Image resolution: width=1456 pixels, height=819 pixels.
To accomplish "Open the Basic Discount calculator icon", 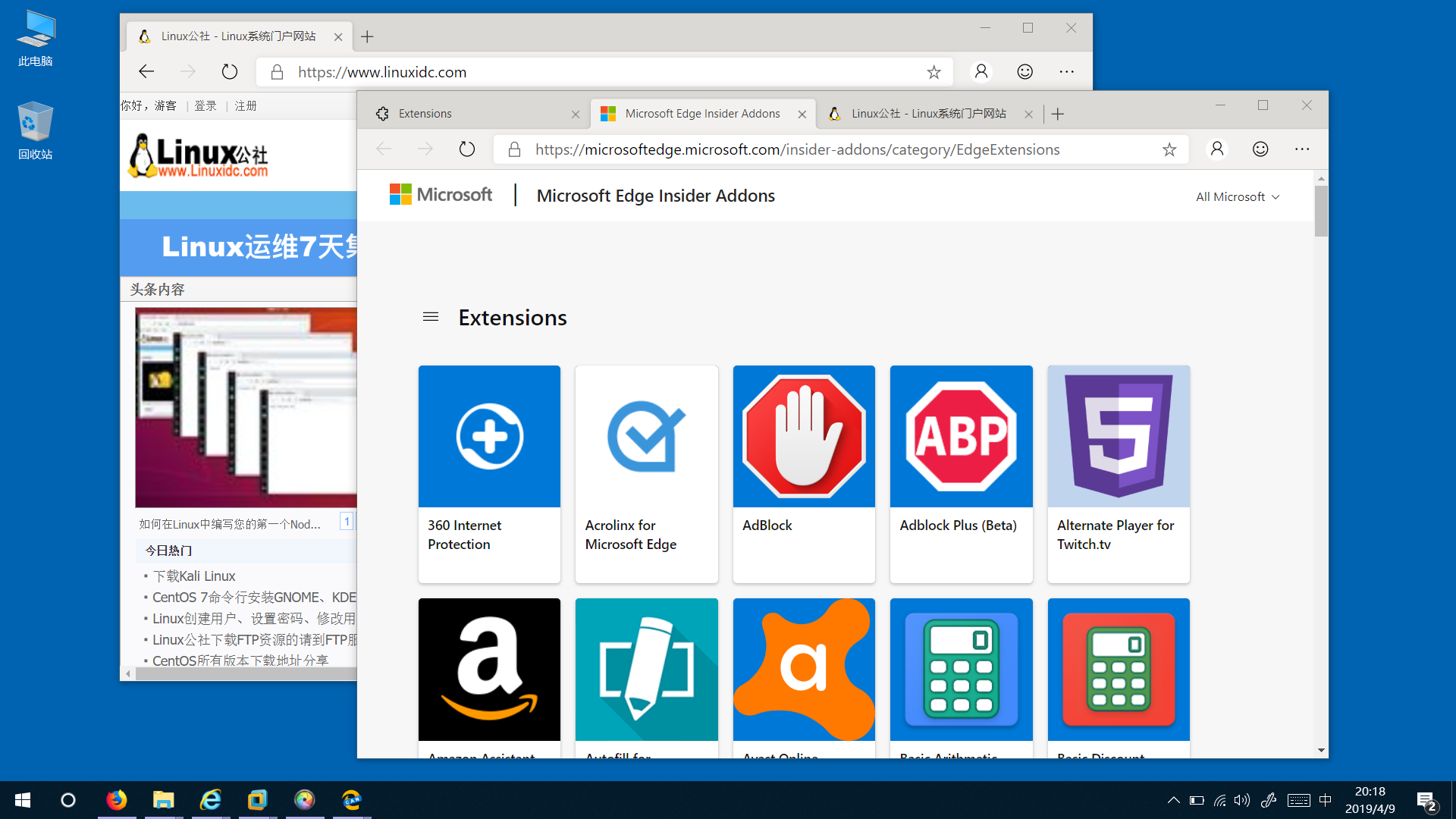I will 1119,670.
